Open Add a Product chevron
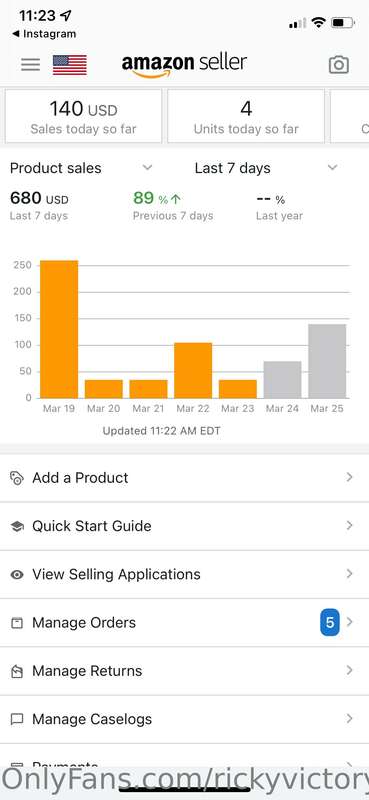Screen dimensions: 369x800 pos(350,477)
